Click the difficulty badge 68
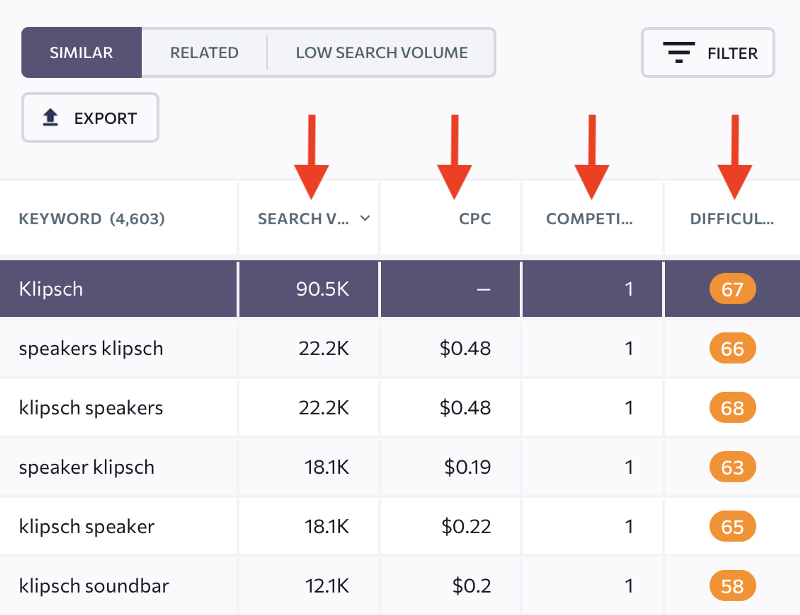800x615 pixels. (732, 408)
